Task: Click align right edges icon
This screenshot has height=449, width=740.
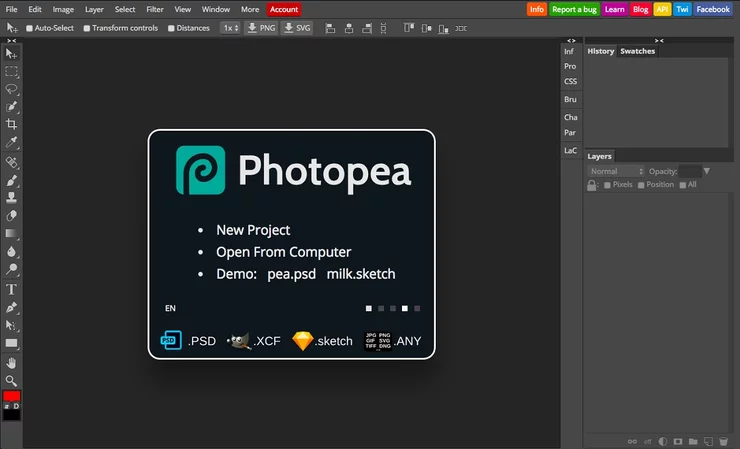Action: point(367,28)
